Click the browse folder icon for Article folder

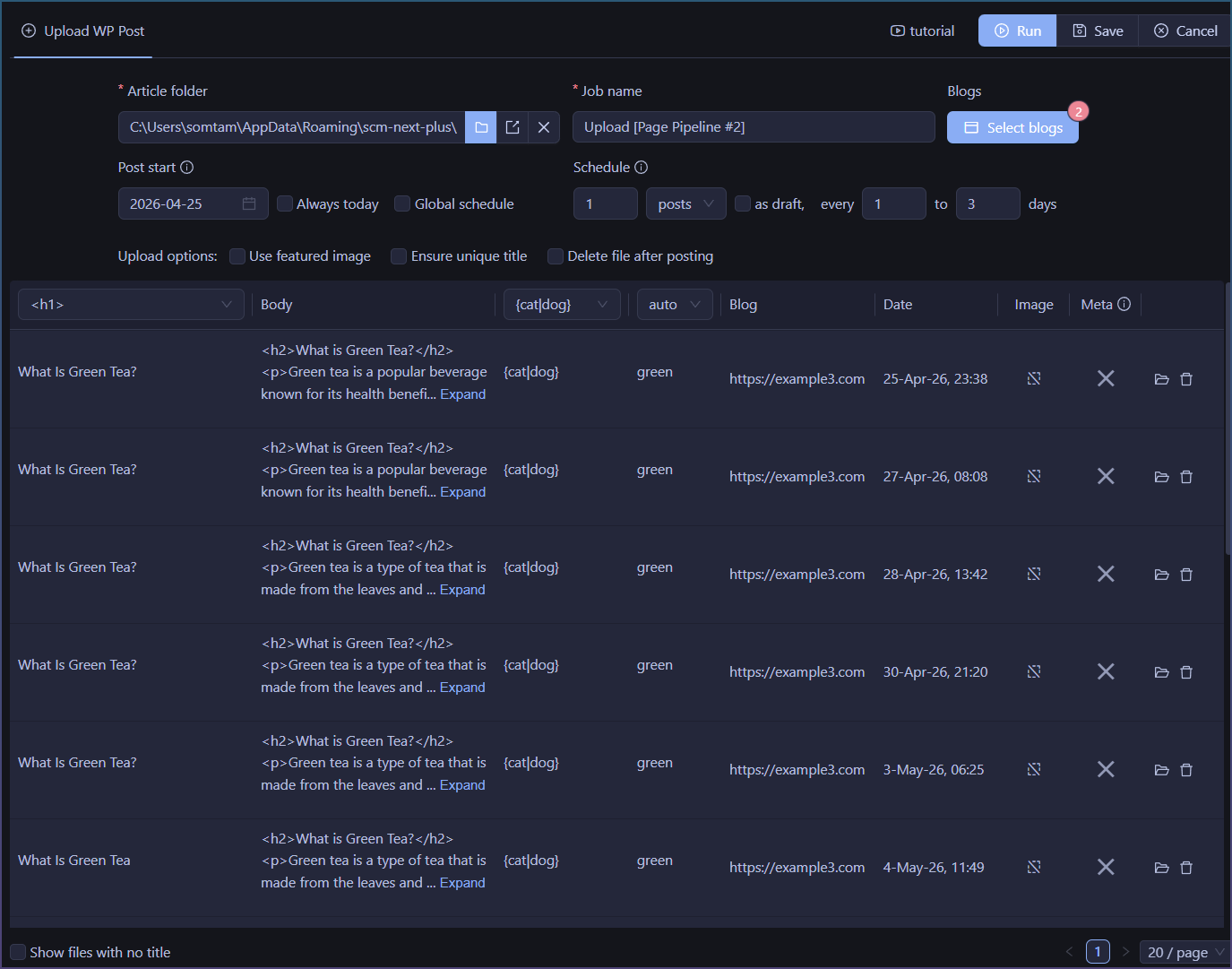click(x=481, y=127)
